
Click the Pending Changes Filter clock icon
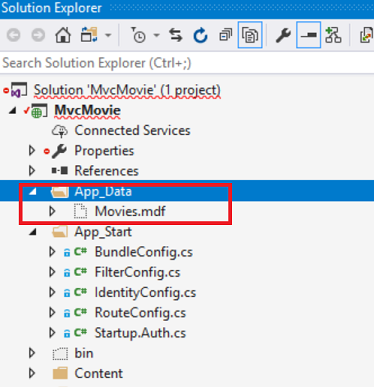click(138, 35)
